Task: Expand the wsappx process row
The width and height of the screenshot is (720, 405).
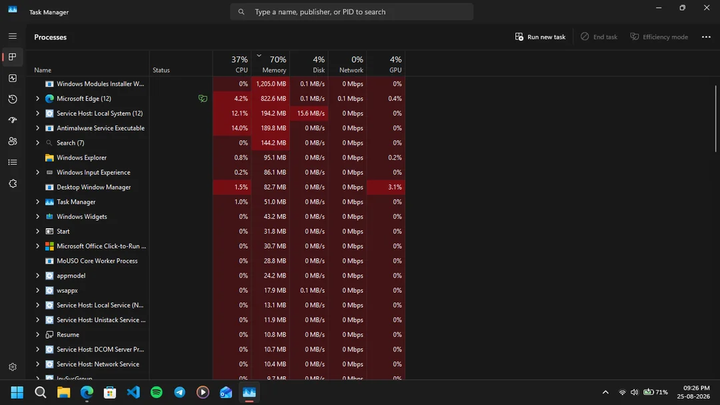Action: (x=38, y=290)
